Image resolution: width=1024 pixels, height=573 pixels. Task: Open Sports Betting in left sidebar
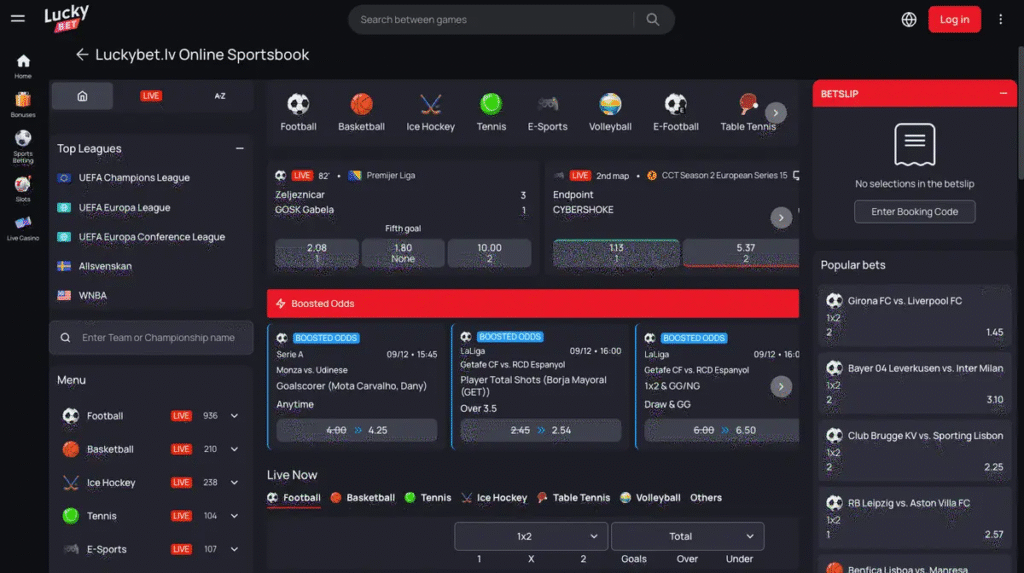coord(23,147)
